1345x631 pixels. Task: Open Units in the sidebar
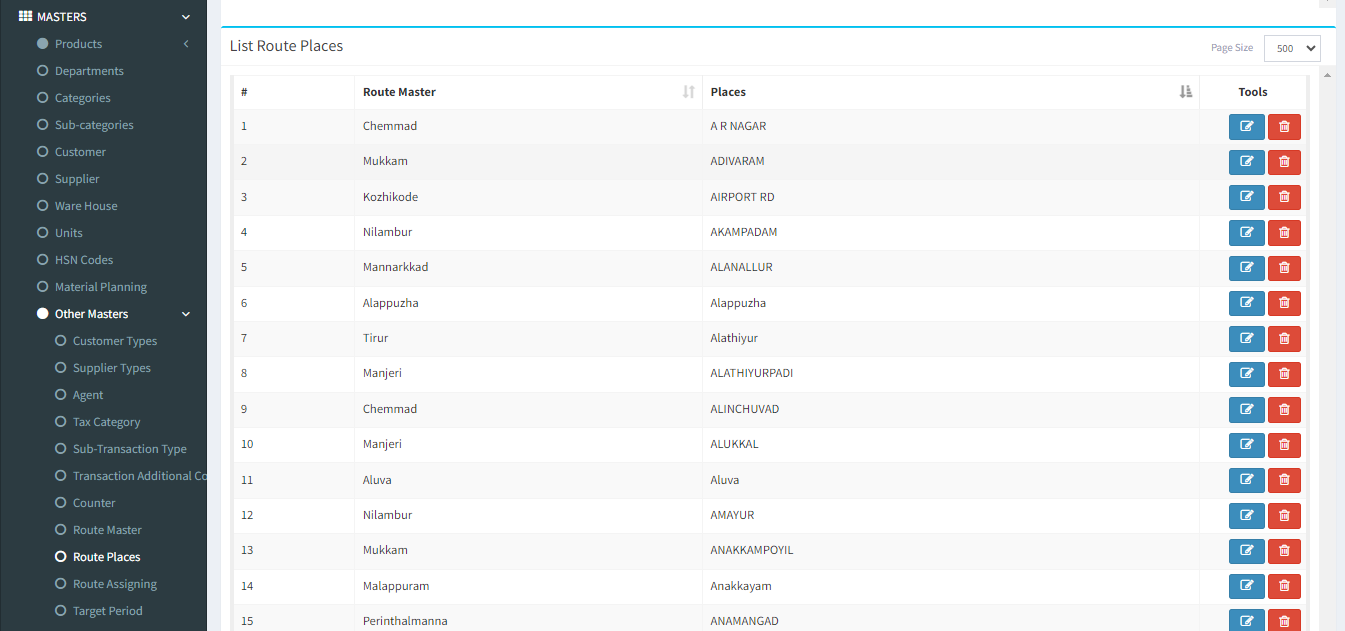69,233
